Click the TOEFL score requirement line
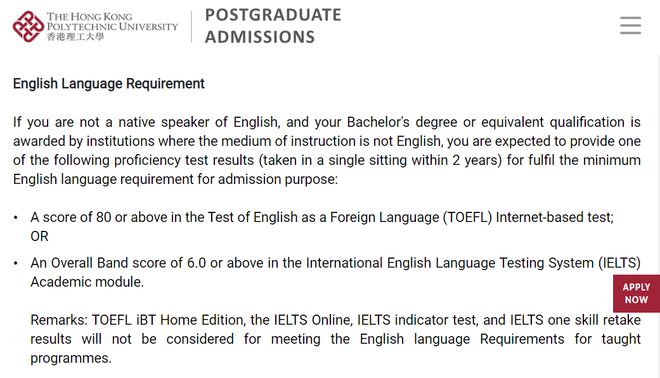The image size is (660, 378). (x=322, y=217)
